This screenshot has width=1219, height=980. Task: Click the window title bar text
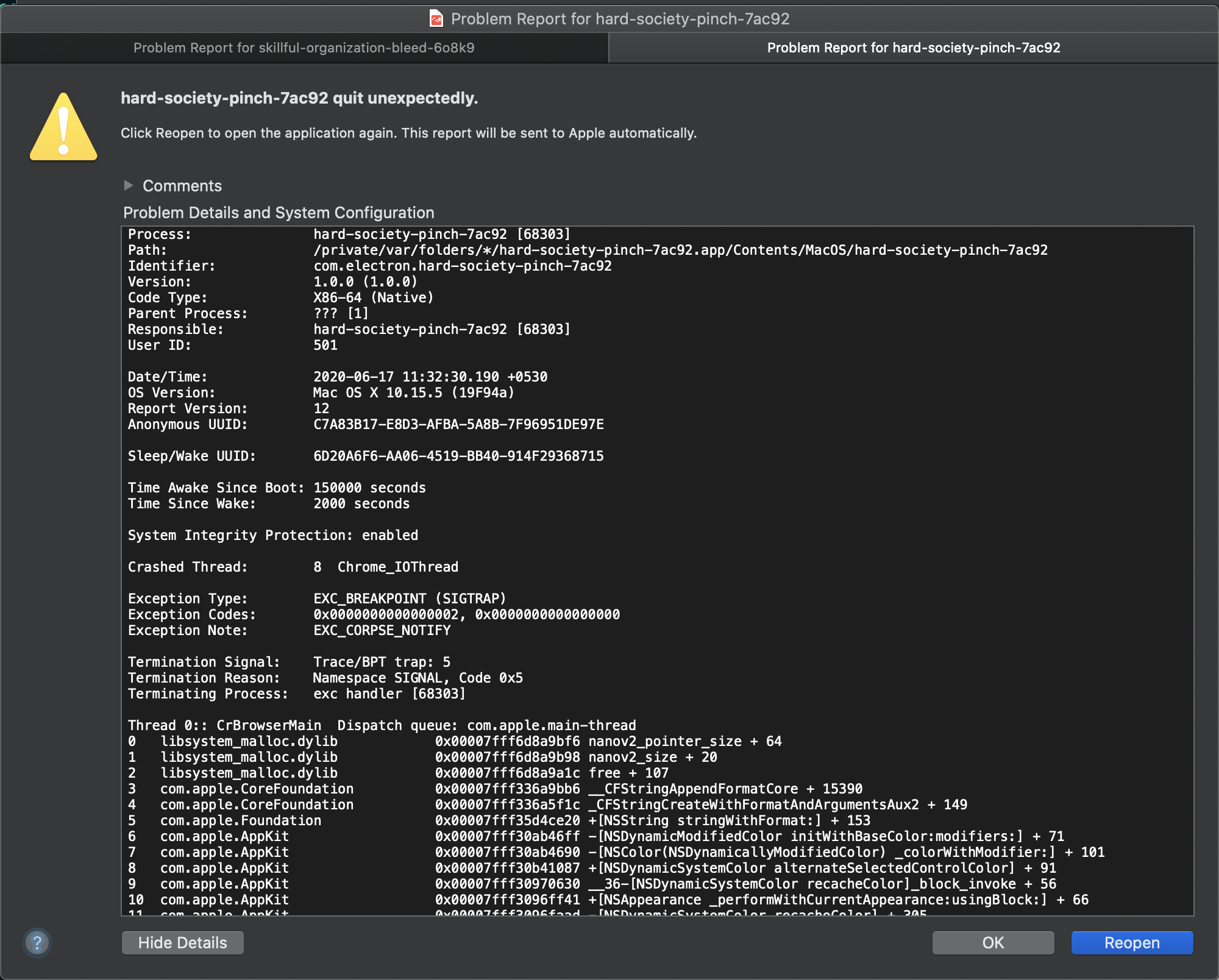click(620, 18)
